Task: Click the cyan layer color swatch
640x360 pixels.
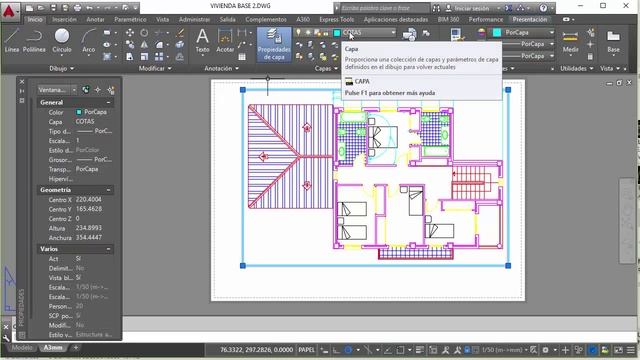Action: click(x=337, y=33)
